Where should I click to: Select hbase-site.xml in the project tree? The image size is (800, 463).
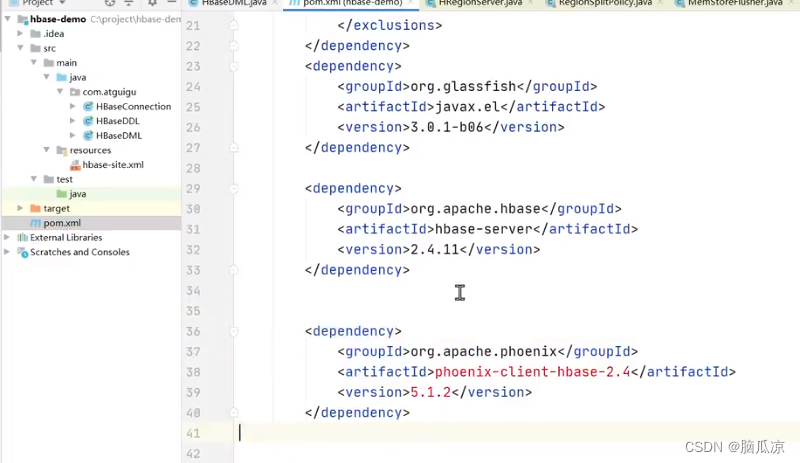[113, 165]
